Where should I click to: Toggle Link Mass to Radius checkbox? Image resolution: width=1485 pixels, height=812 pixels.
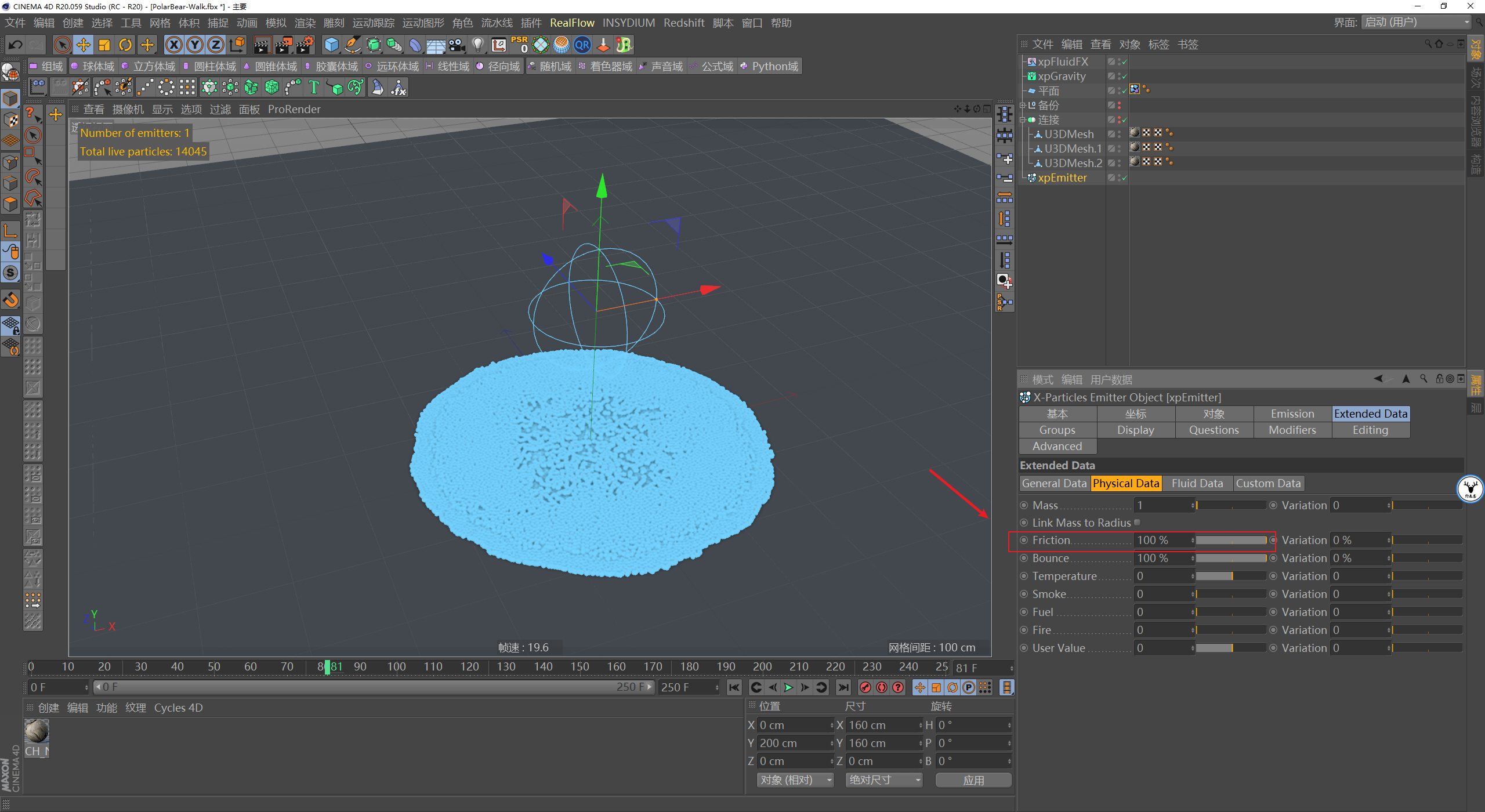tap(1137, 523)
